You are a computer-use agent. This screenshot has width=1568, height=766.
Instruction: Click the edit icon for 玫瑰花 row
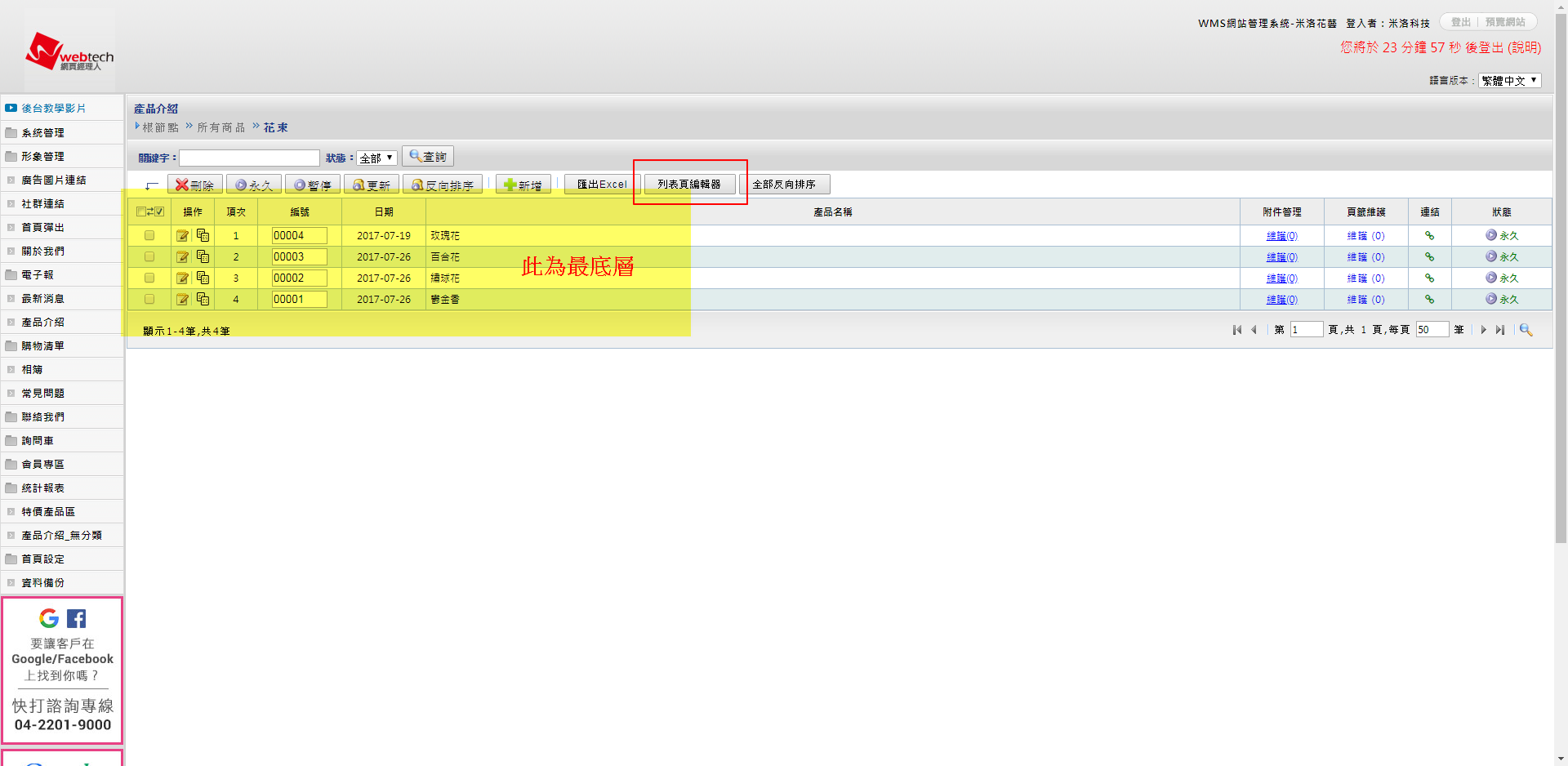(x=182, y=236)
